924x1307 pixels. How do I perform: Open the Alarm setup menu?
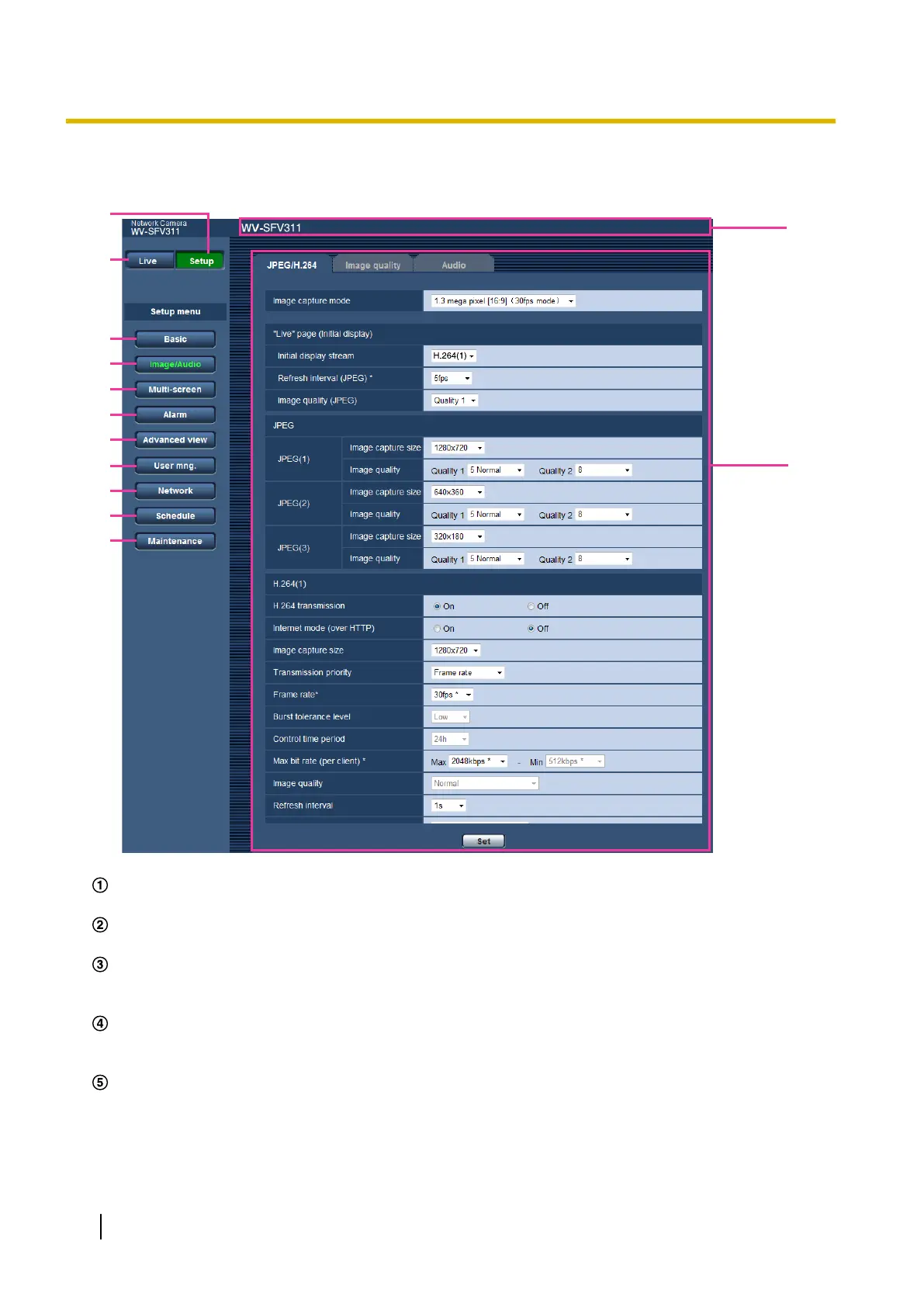[x=175, y=414]
